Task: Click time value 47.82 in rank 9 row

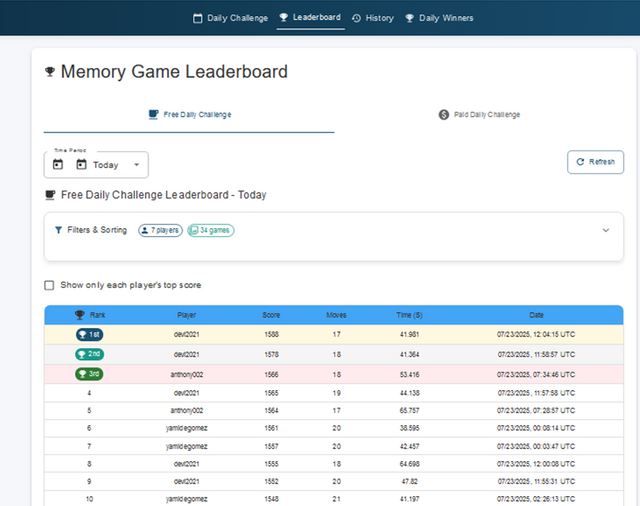Action: pyautogui.click(x=409, y=482)
